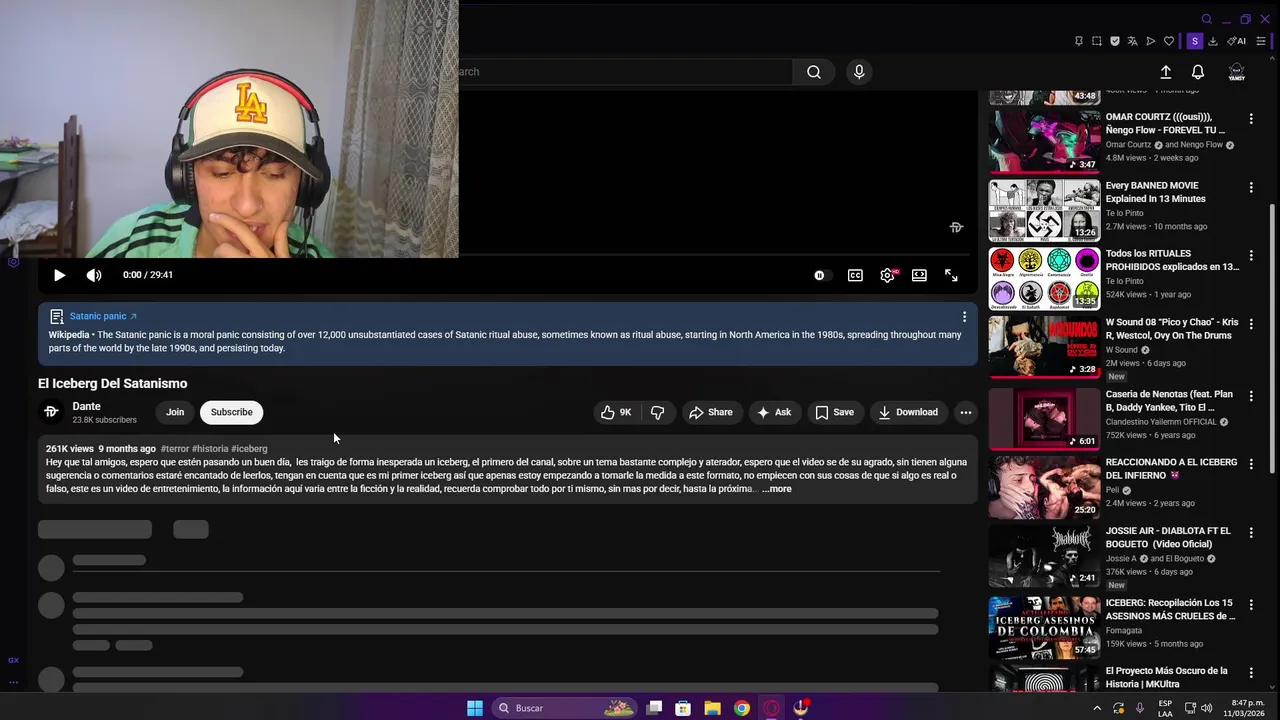Open the Yansy account avatar menu
Viewport: 1280px width, 720px height.
[x=1237, y=72]
